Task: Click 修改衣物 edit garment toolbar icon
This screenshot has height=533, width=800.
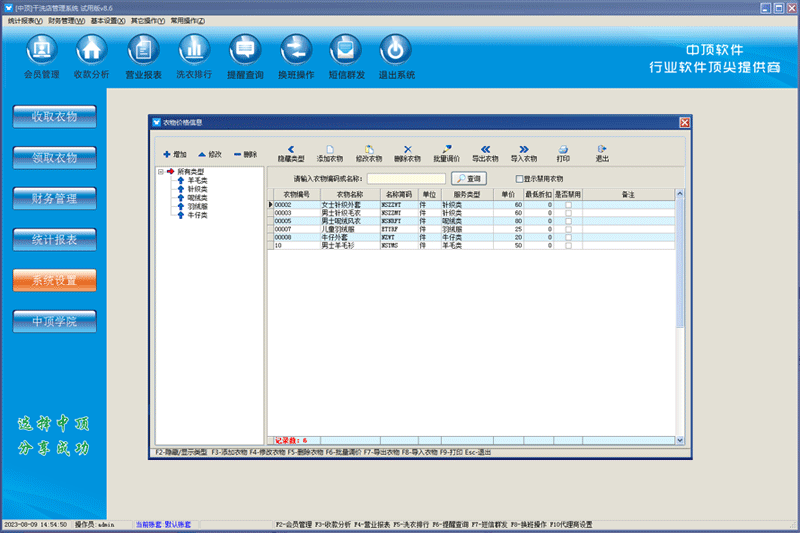Action: (369, 149)
